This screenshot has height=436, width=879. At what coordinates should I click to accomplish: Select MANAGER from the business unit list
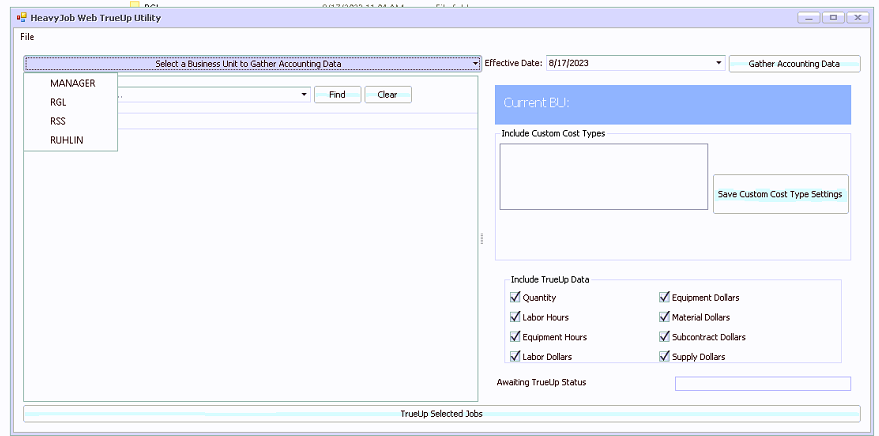[72, 83]
